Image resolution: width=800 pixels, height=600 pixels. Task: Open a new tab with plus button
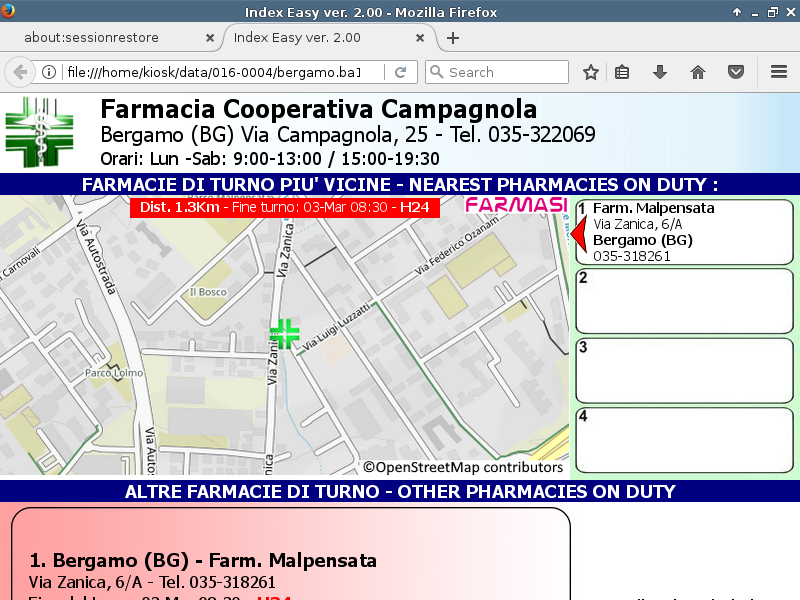point(453,38)
